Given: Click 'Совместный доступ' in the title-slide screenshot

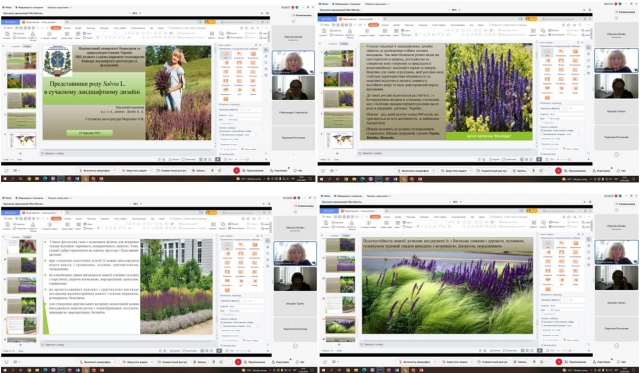Looking at the screenshot, I should pyautogui.click(x=171, y=171).
